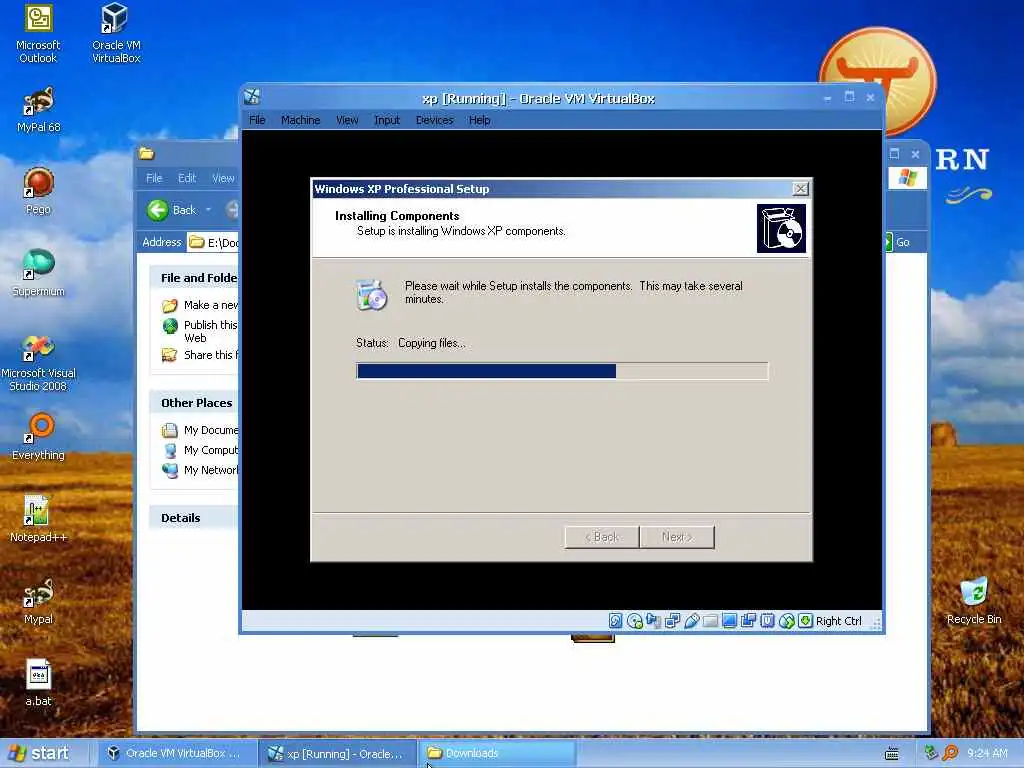Screen dimensions: 1024x768
Task: Open View menu in Explorer window
Action: click(x=223, y=178)
